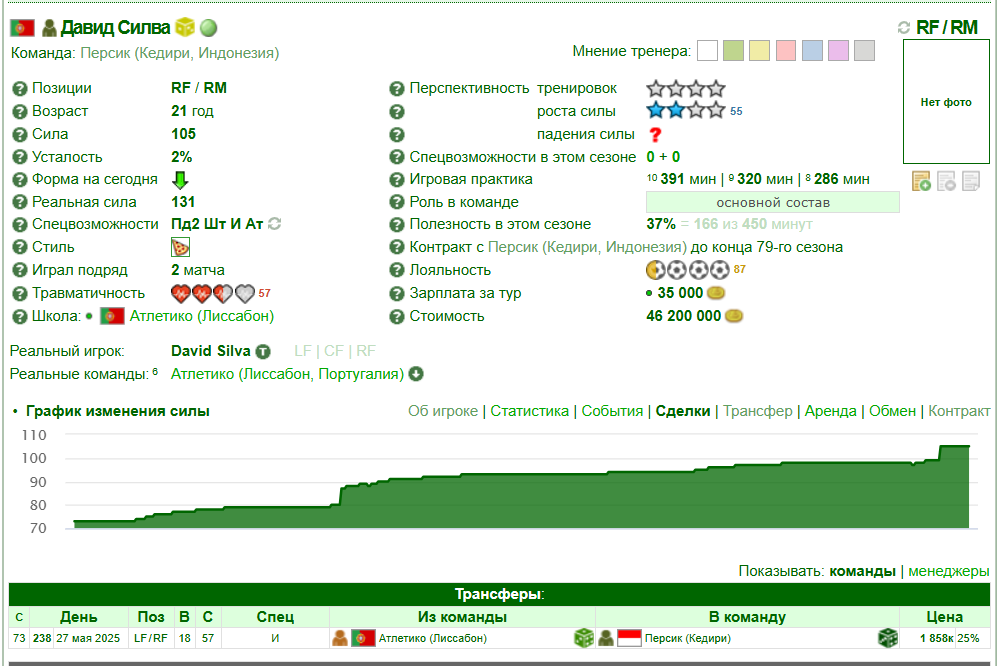The image size is (998, 666).
Task: Open help icon for Игровая практика
Action: 397,180
